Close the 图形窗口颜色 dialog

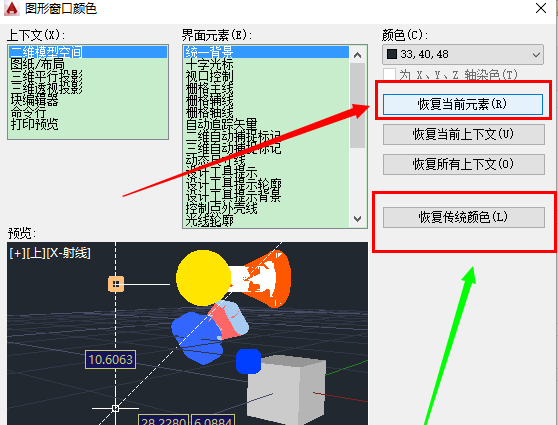tap(541, 8)
